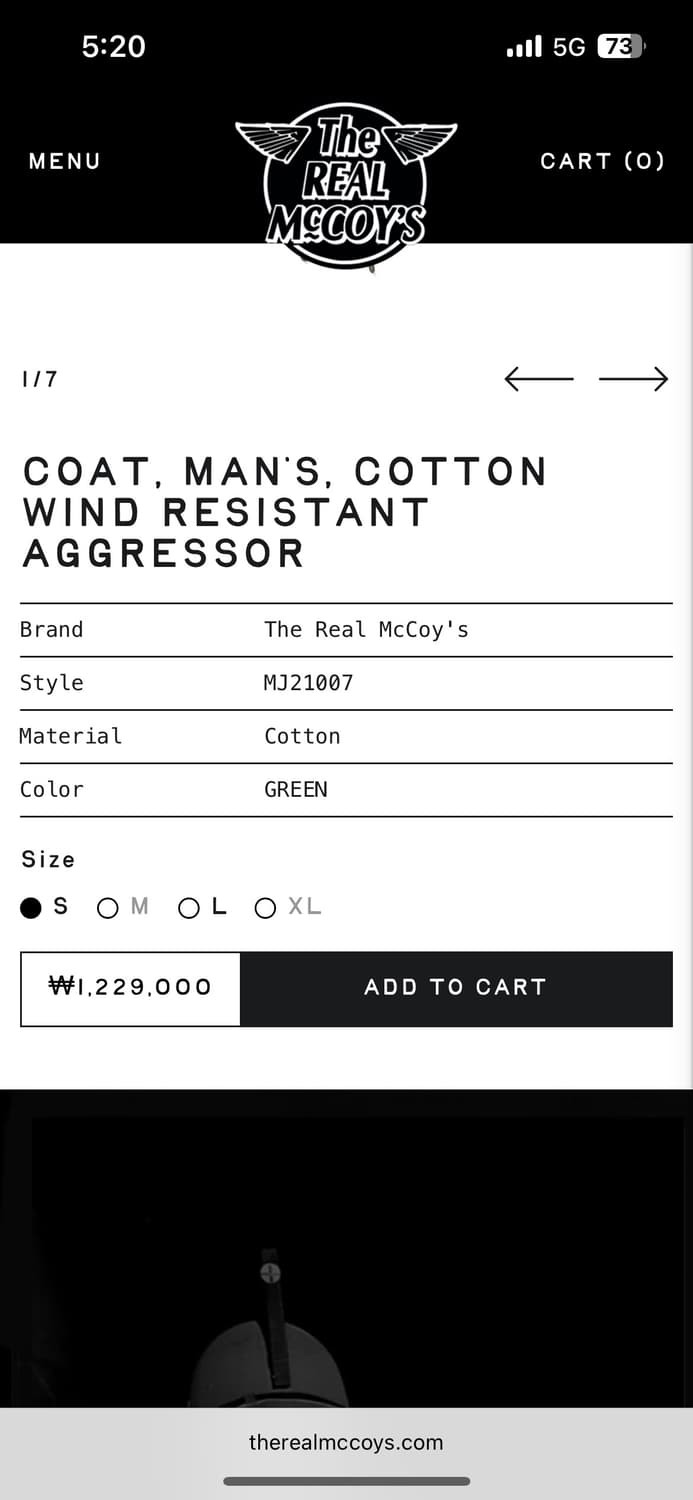The width and height of the screenshot is (693, 1500).
Task: Open the CART (0) link
Action: (602, 161)
